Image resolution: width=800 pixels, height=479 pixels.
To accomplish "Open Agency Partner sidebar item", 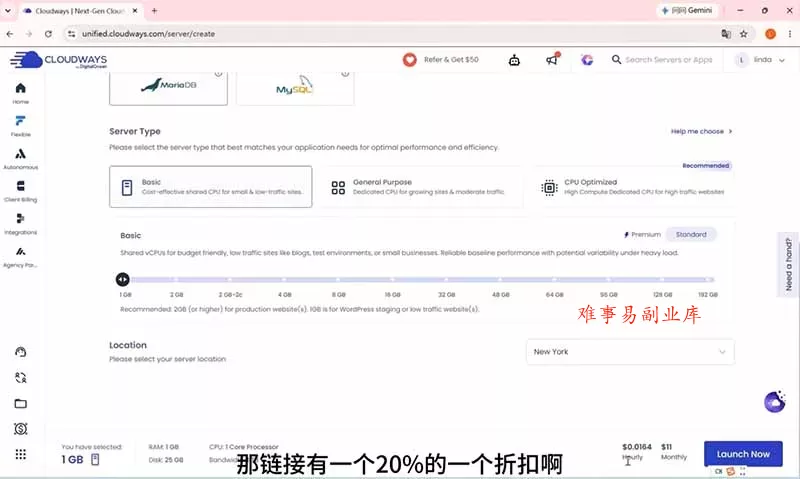I will pos(20,256).
